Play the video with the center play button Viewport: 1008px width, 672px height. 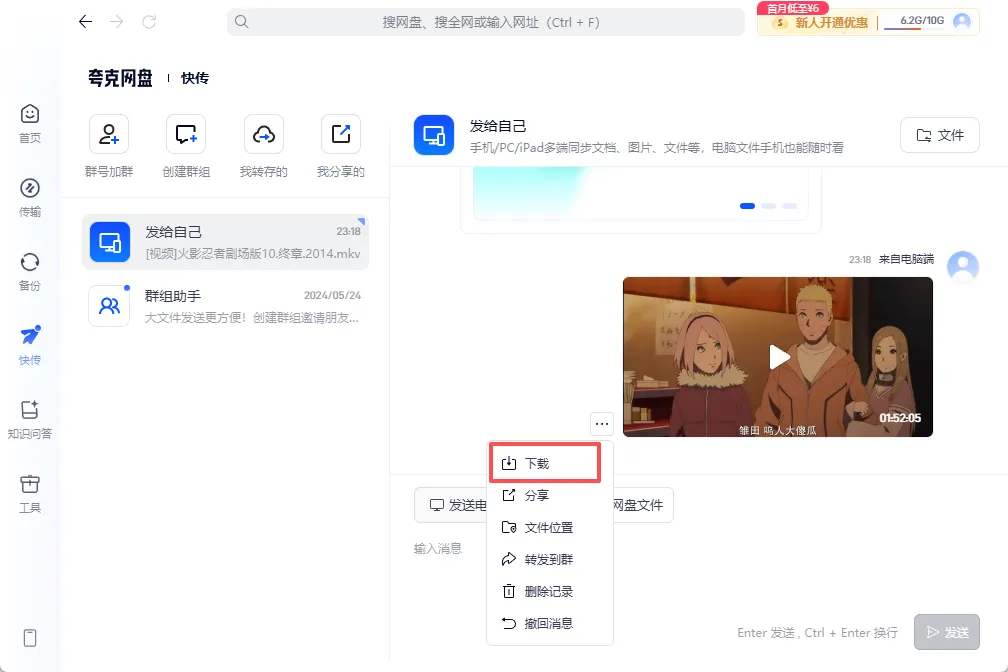pos(778,357)
